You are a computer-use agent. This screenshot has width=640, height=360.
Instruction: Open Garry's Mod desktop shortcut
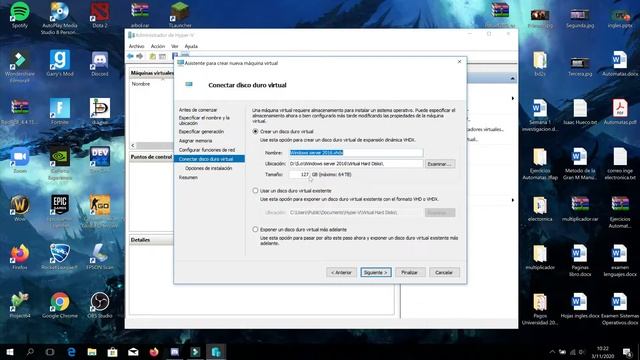(60, 63)
